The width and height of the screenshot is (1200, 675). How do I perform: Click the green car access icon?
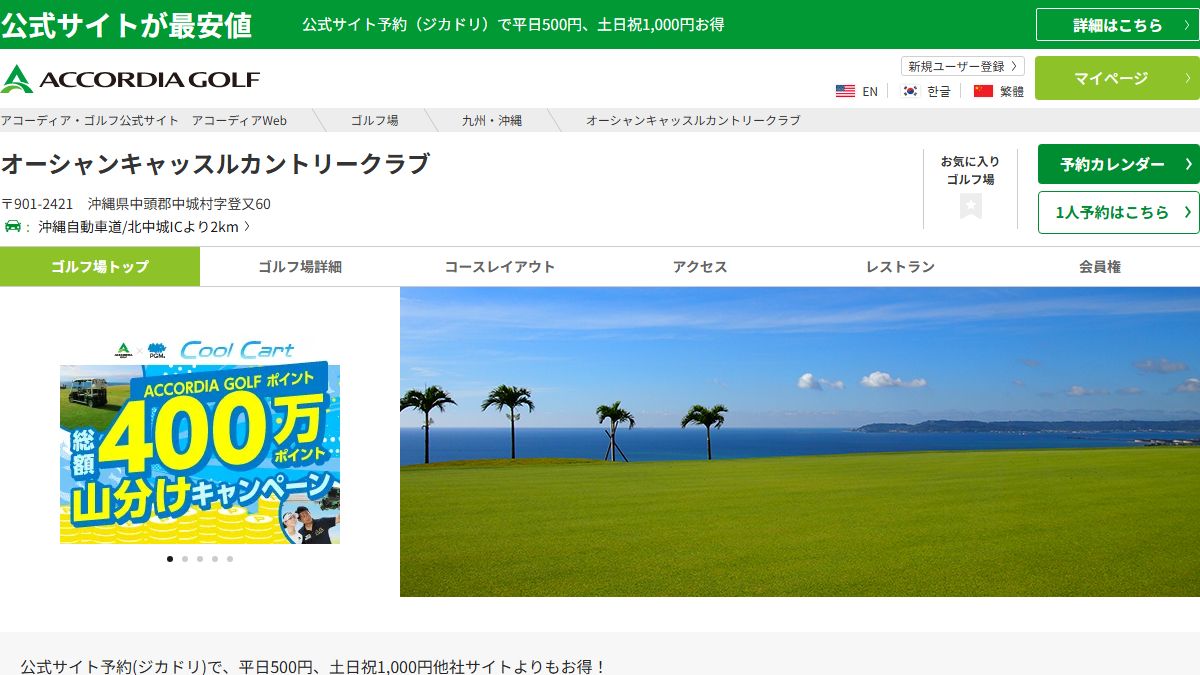click(x=12, y=226)
